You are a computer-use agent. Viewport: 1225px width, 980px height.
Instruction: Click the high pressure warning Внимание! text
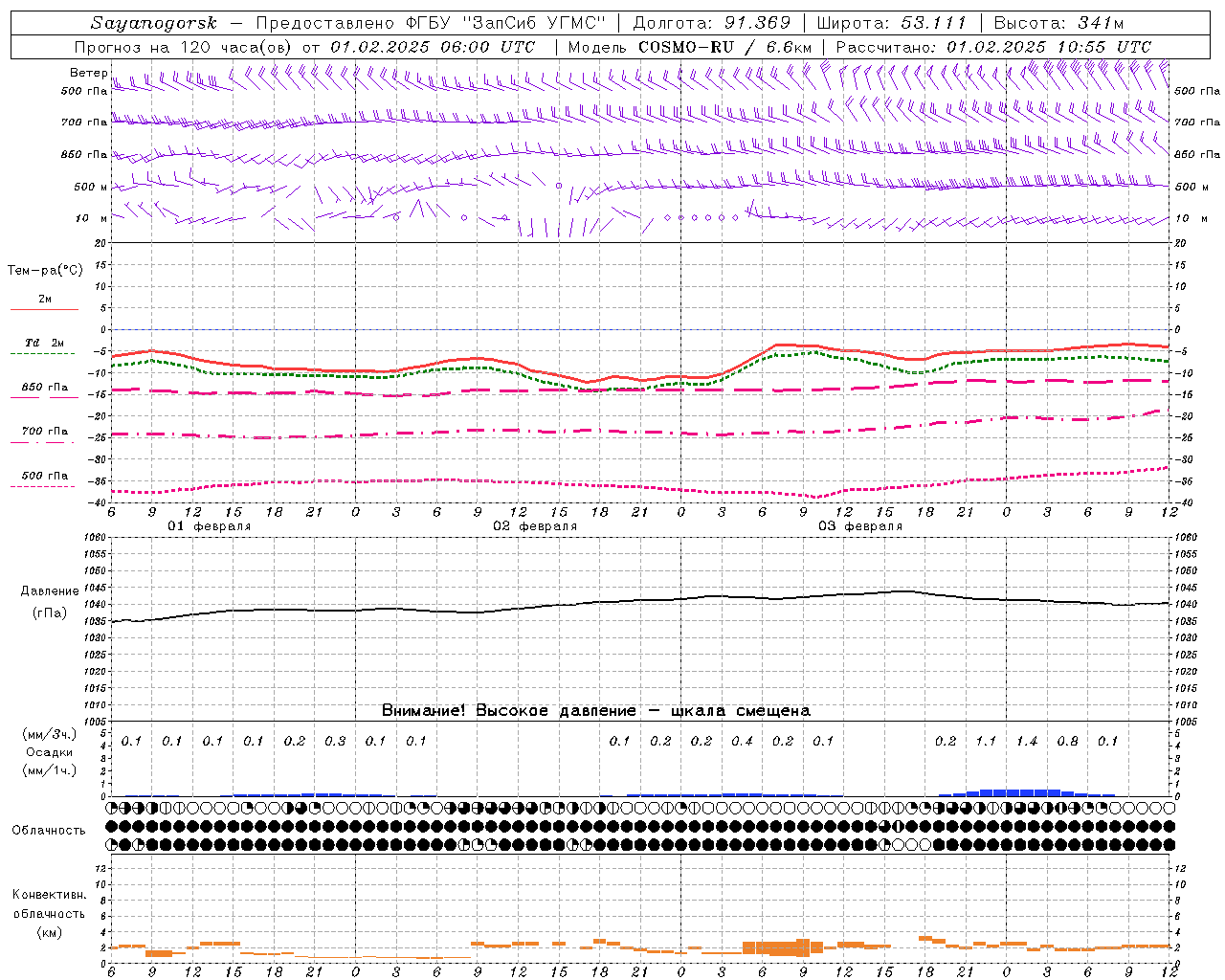(x=595, y=711)
